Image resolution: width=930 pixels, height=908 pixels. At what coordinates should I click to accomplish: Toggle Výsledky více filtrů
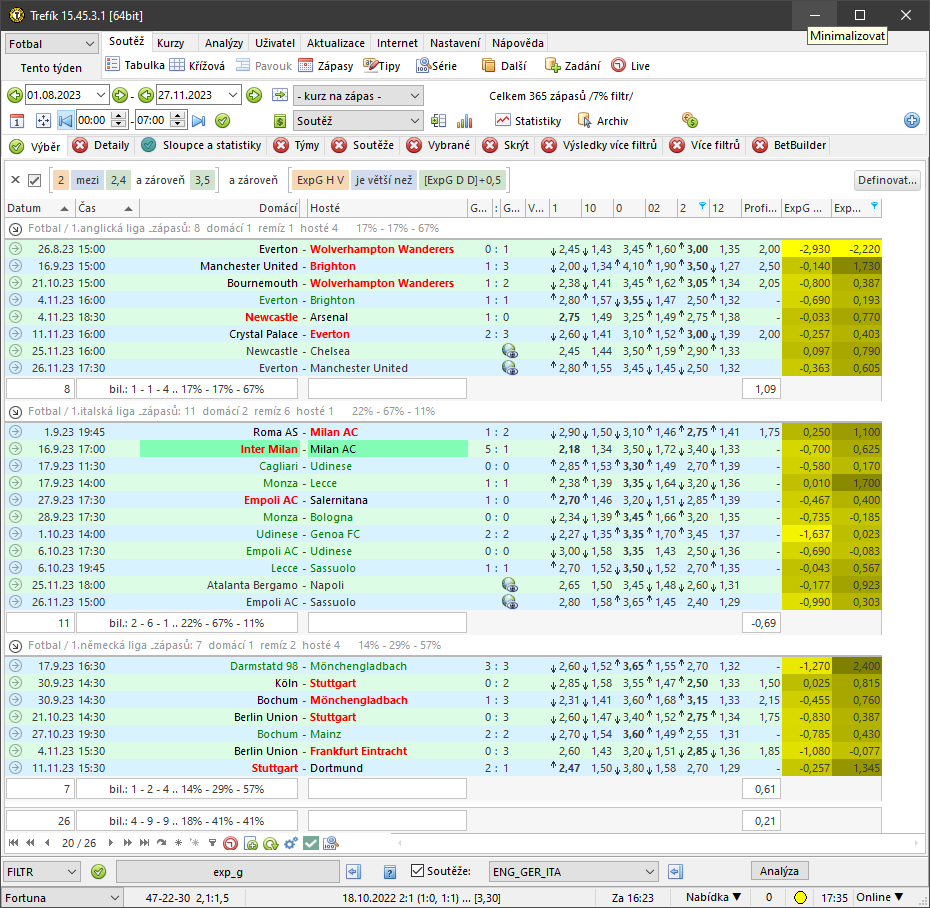pos(599,145)
